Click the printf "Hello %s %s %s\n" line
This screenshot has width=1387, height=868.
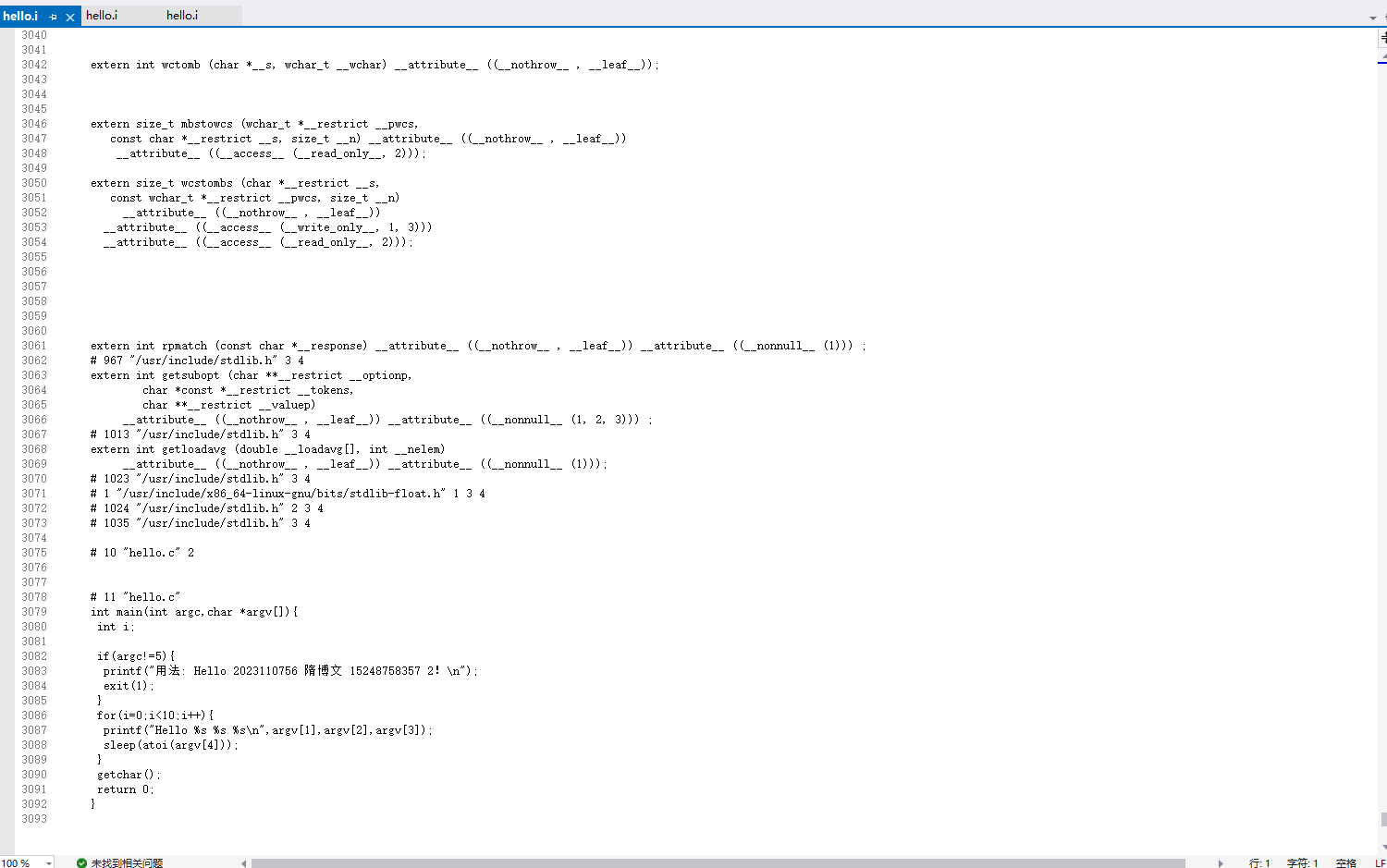(268, 730)
